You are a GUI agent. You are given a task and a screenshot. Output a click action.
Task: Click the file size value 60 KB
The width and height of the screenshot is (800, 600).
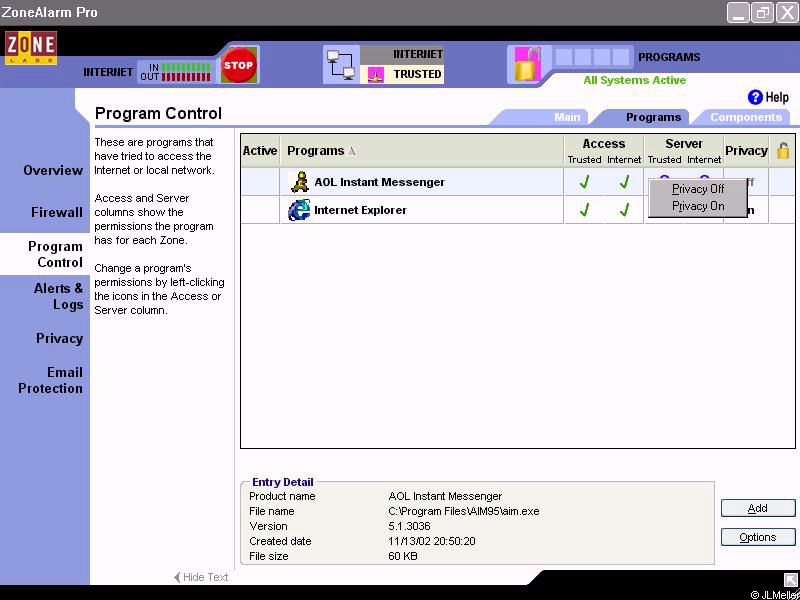tap(403, 556)
